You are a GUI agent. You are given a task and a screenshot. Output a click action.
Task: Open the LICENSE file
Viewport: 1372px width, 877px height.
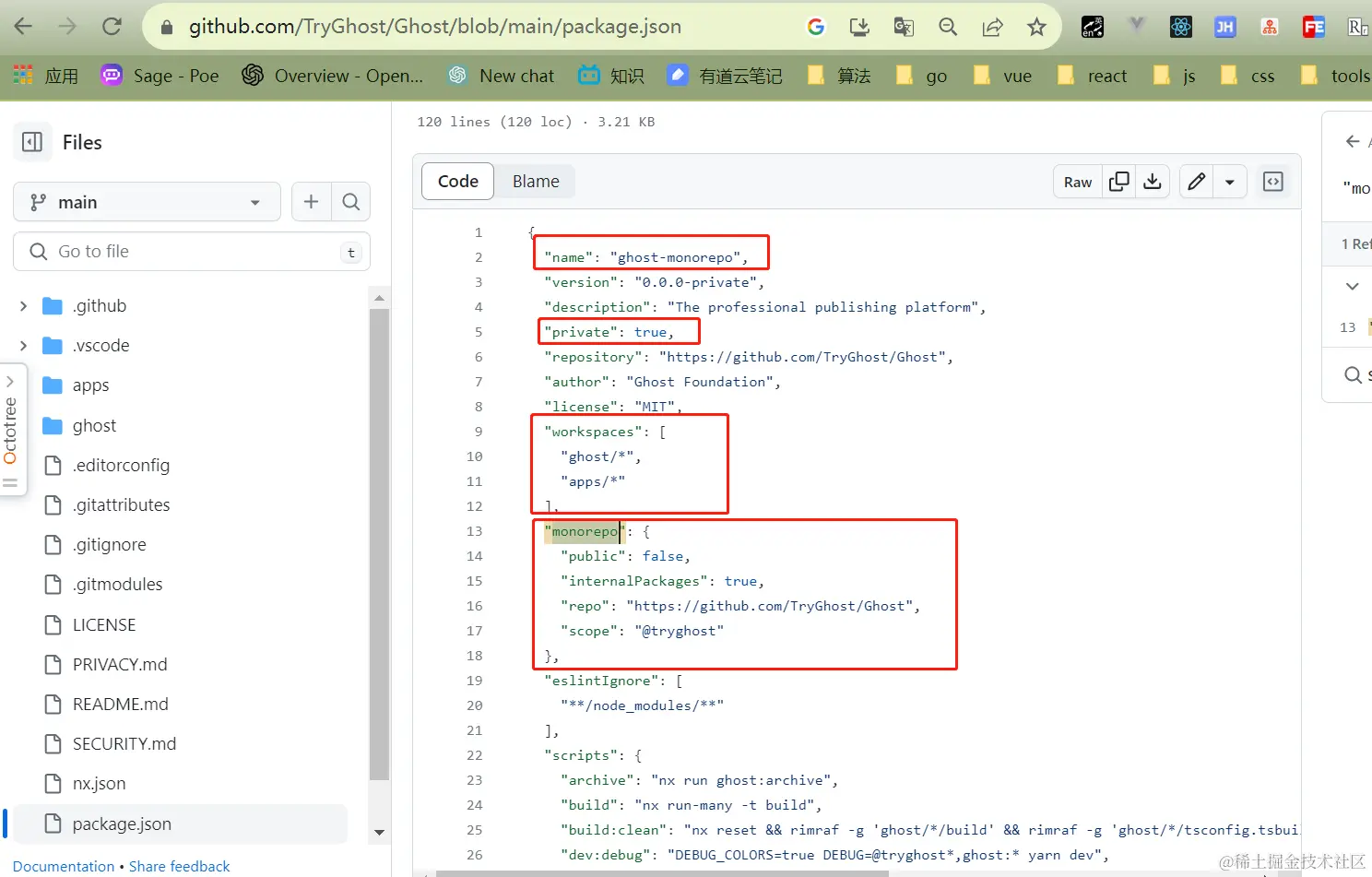pyautogui.click(x=104, y=625)
